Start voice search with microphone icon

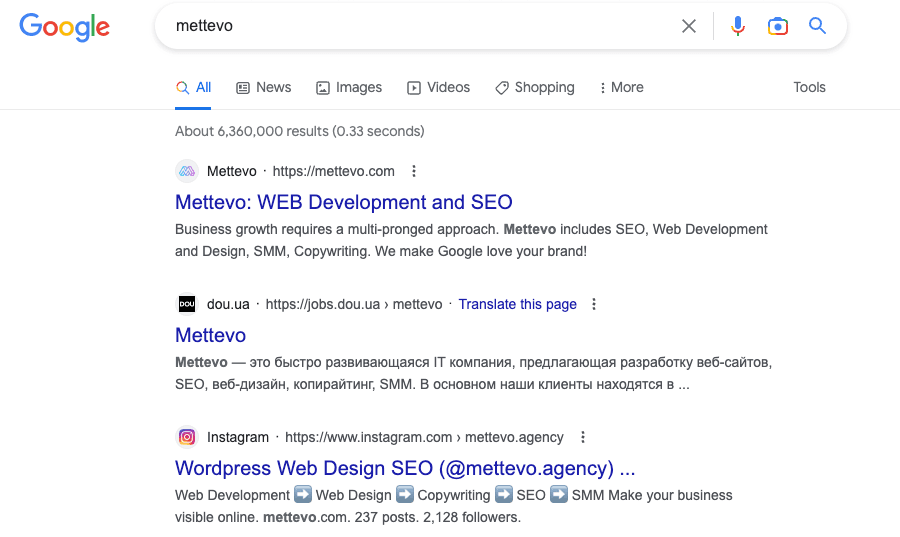pyautogui.click(x=738, y=26)
